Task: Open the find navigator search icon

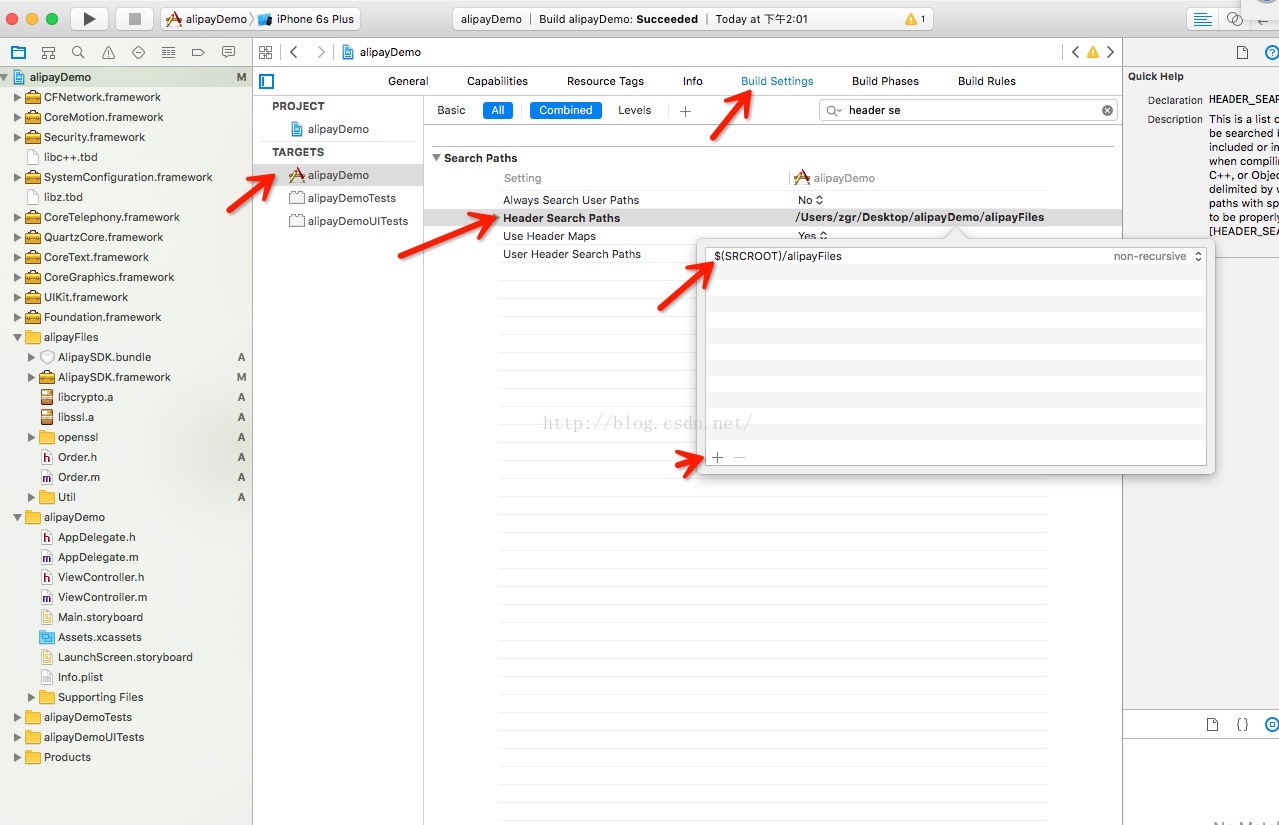Action: (x=78, y=52)
